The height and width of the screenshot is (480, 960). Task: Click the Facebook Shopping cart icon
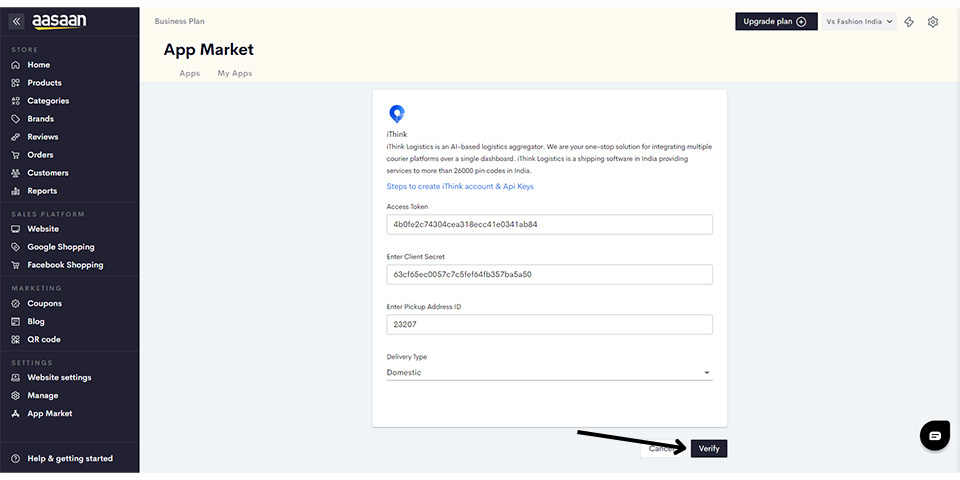click(16, 265)
